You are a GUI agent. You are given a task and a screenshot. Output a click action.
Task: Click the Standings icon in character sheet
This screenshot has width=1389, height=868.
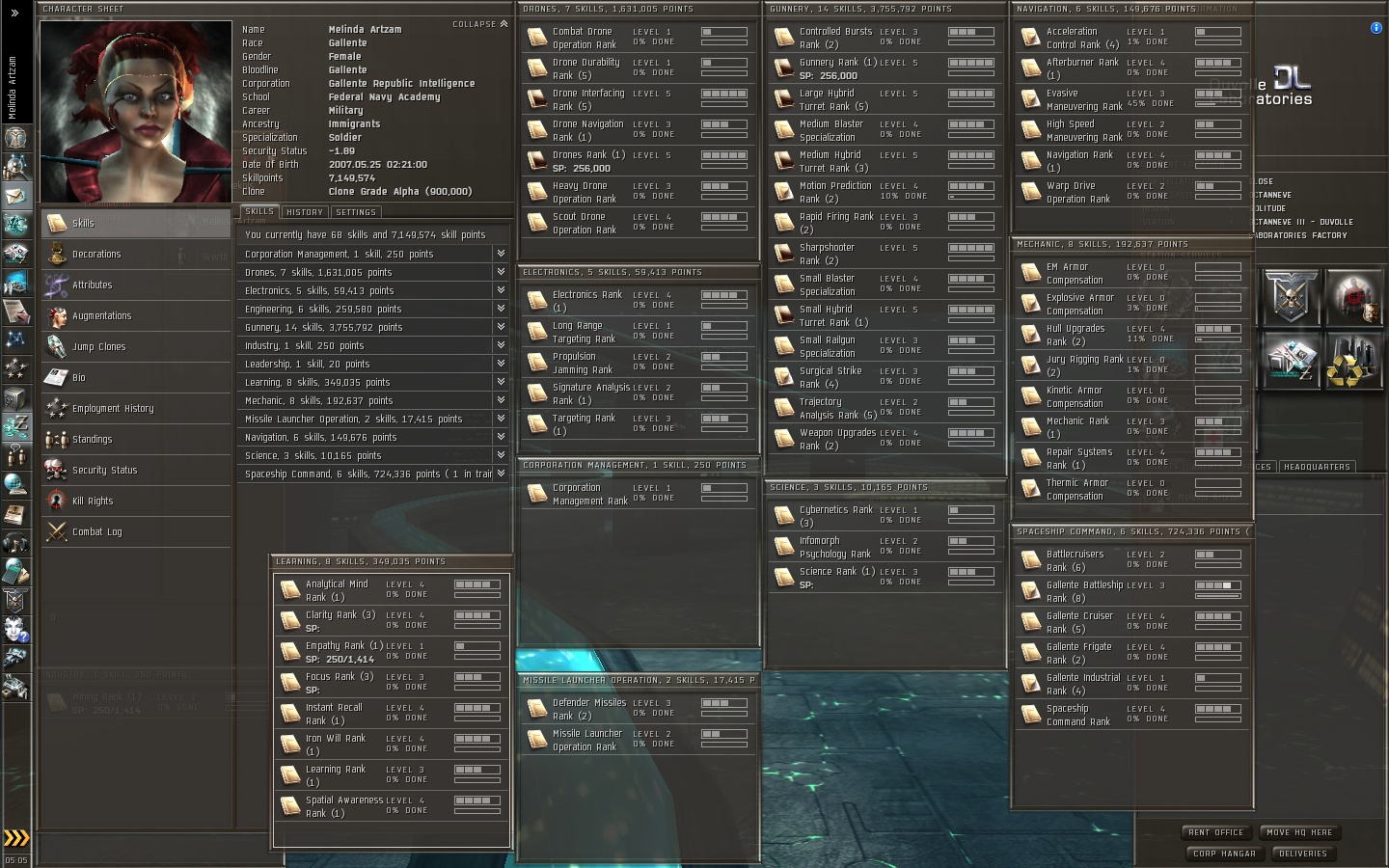click(57, 440)
